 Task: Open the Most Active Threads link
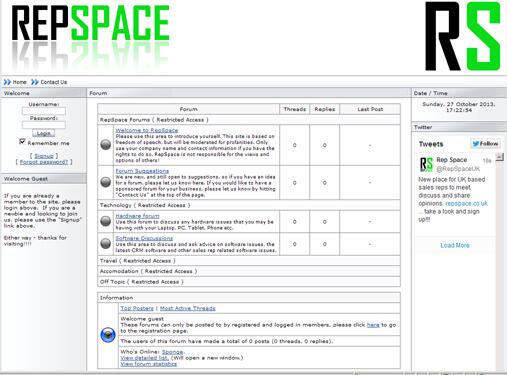click(x=188, y=308)
